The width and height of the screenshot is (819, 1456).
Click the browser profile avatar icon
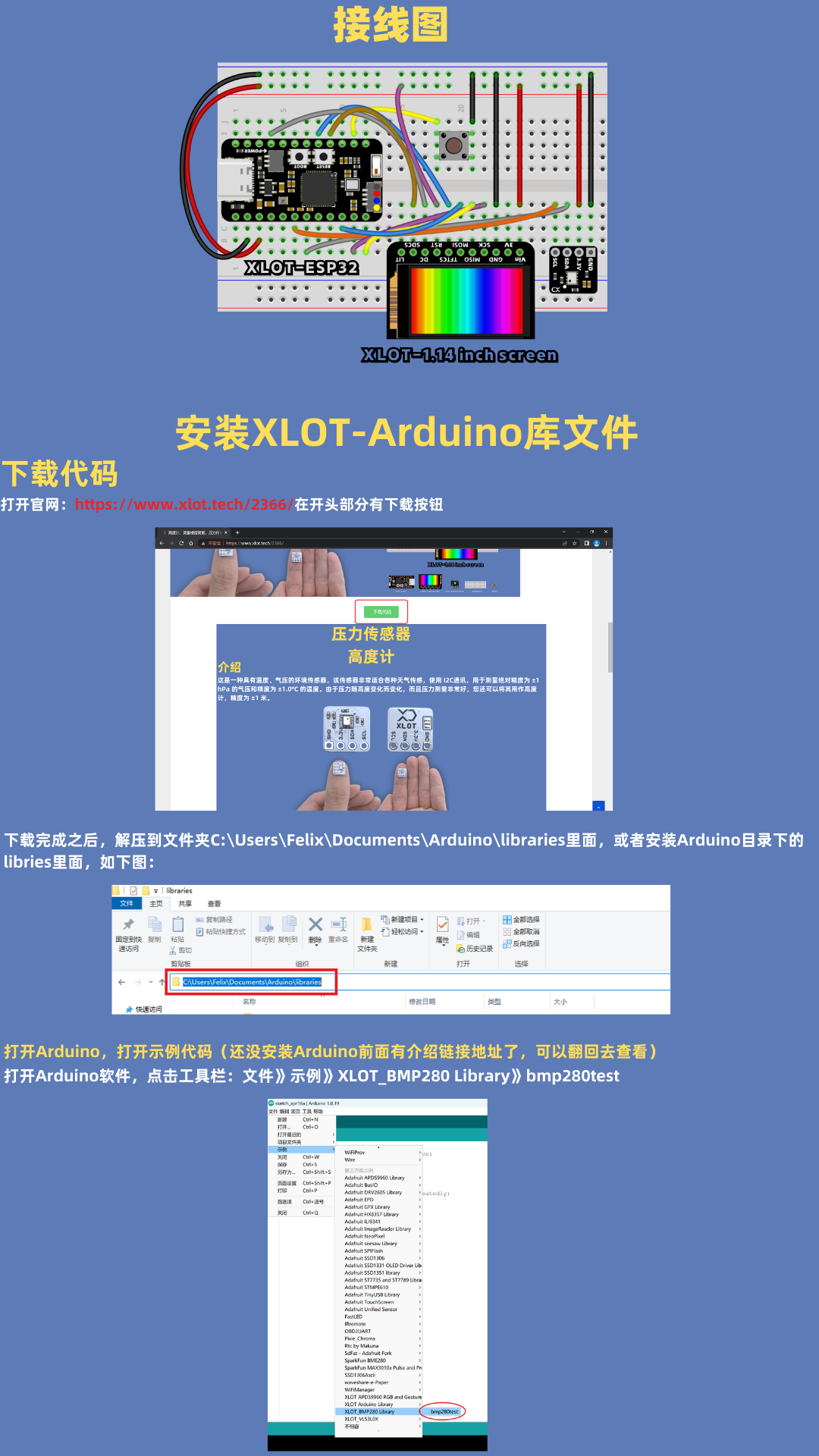point(596,543)
